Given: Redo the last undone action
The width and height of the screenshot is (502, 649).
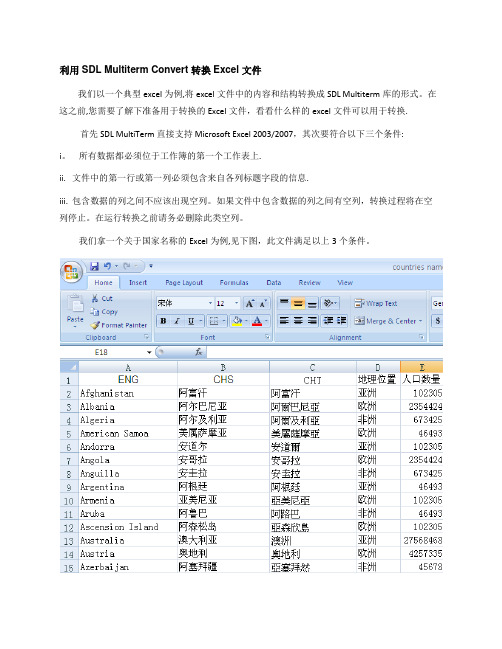Looking at the screenshot, I should coord(127,266).
